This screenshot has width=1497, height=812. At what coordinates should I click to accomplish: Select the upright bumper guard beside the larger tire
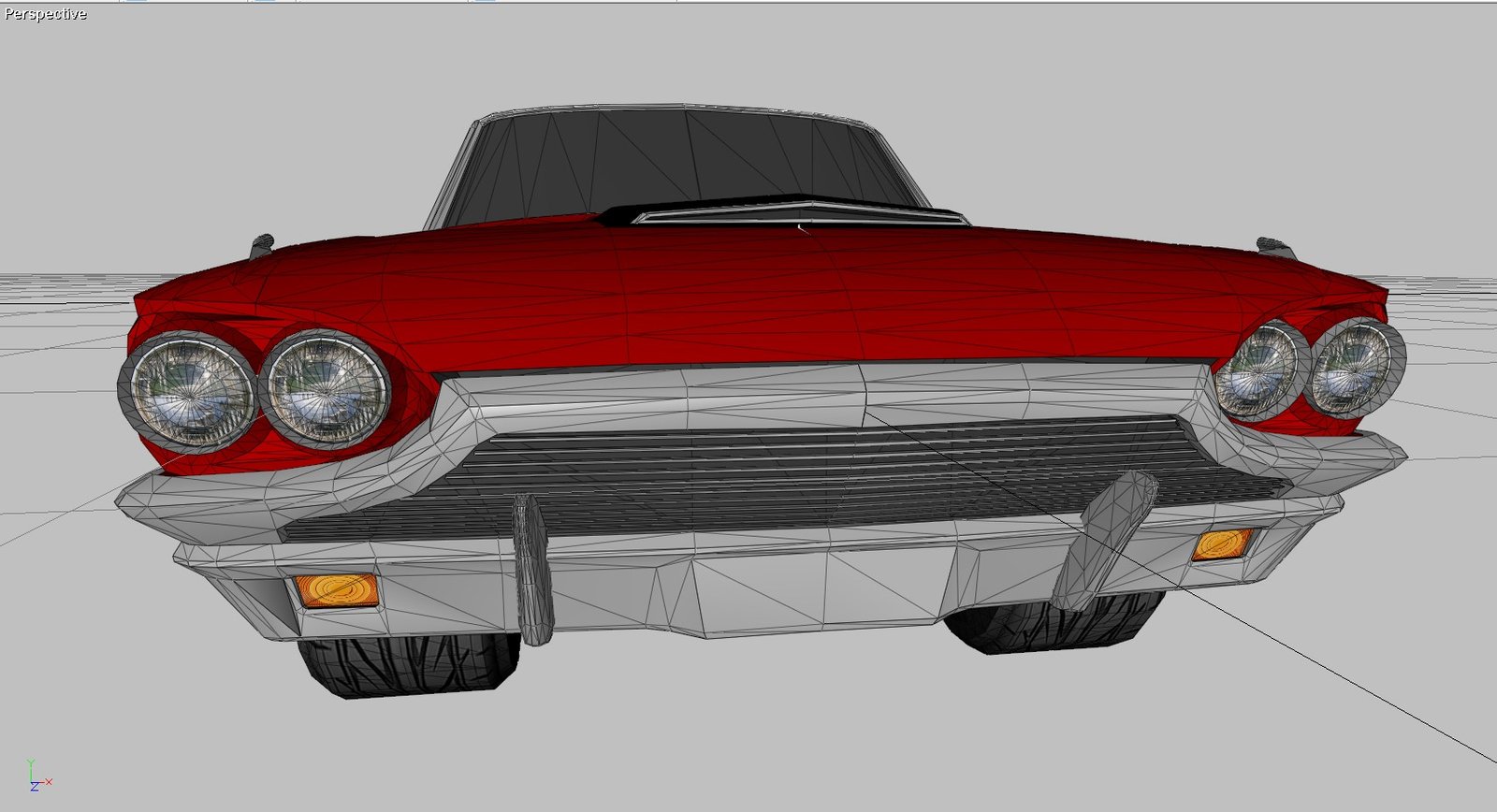coord(534,569)
